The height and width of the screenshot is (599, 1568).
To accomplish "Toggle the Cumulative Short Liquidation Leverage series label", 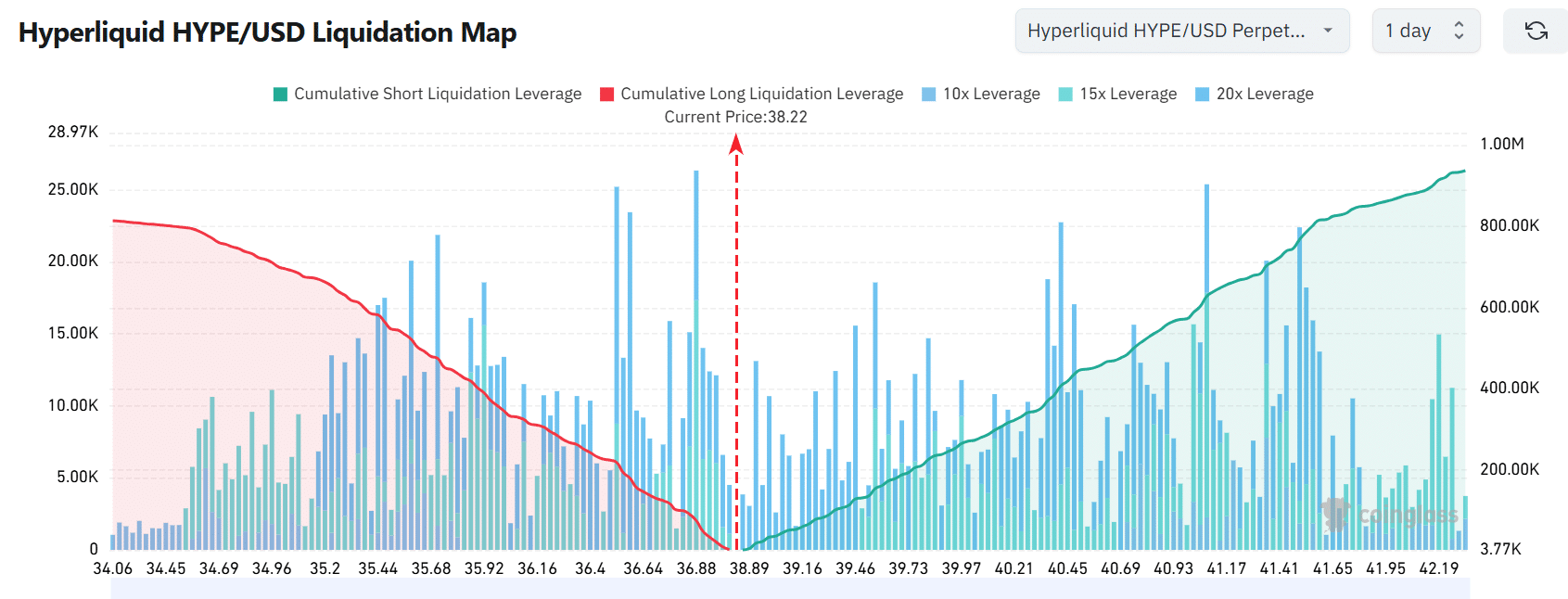I will [x=438, y=94].
